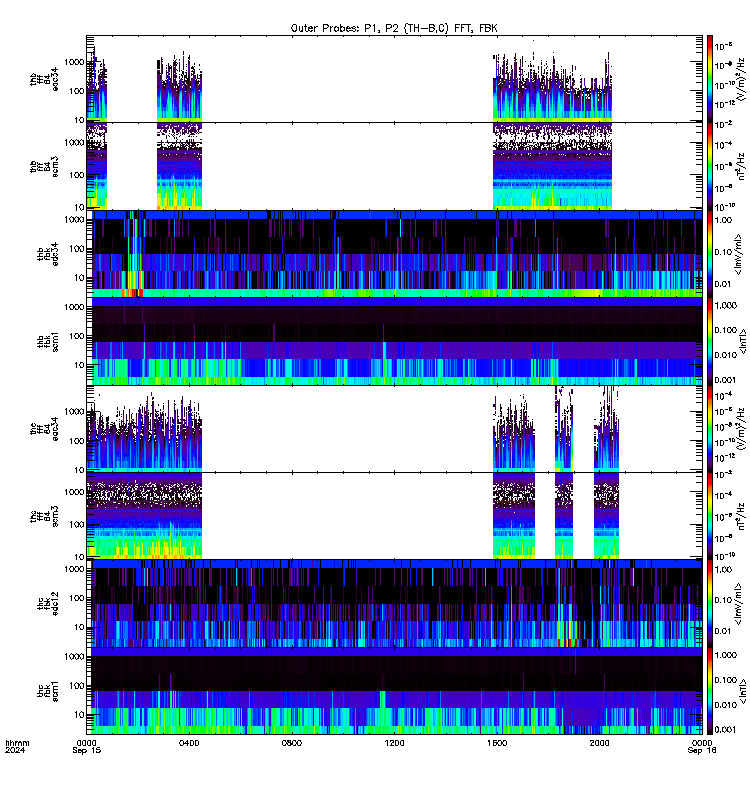750x800 pixels.
Task: Click the color bar beside thb fbk scm1 panel
Action: pyautogui.click(x=709, y=341)
